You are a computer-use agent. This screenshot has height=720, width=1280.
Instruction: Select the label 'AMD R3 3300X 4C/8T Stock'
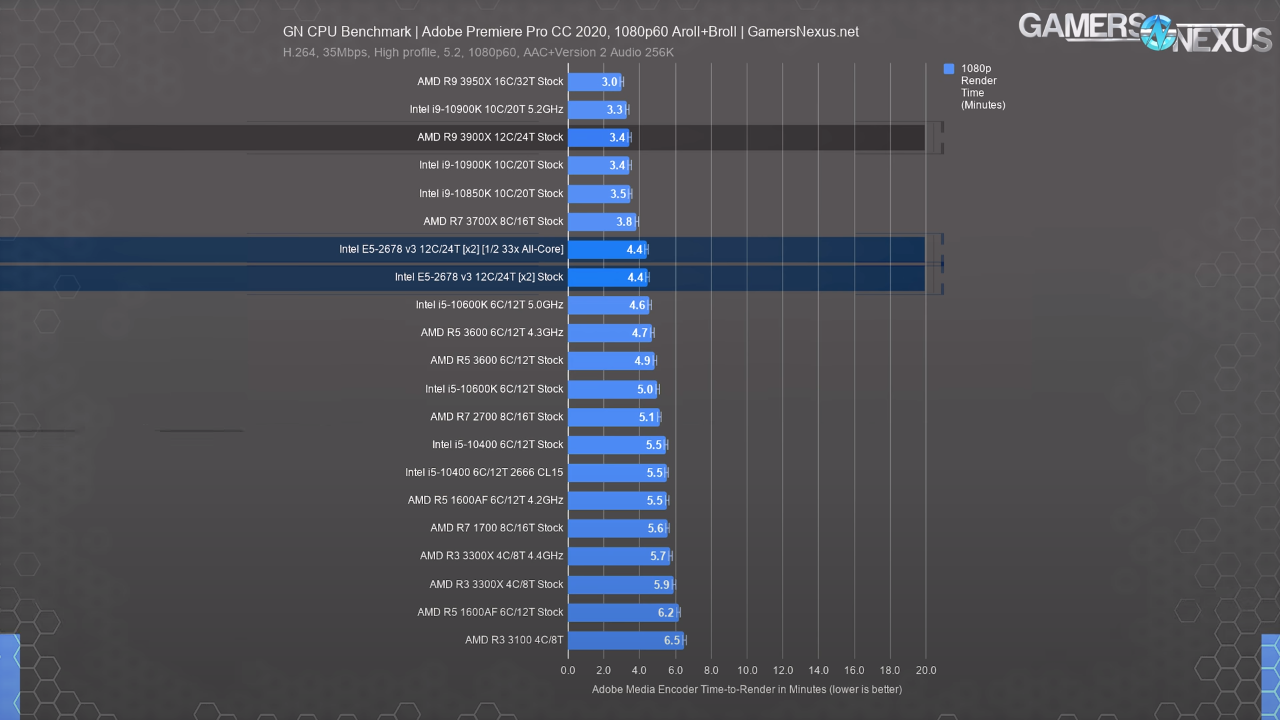[x=497, y=584]
